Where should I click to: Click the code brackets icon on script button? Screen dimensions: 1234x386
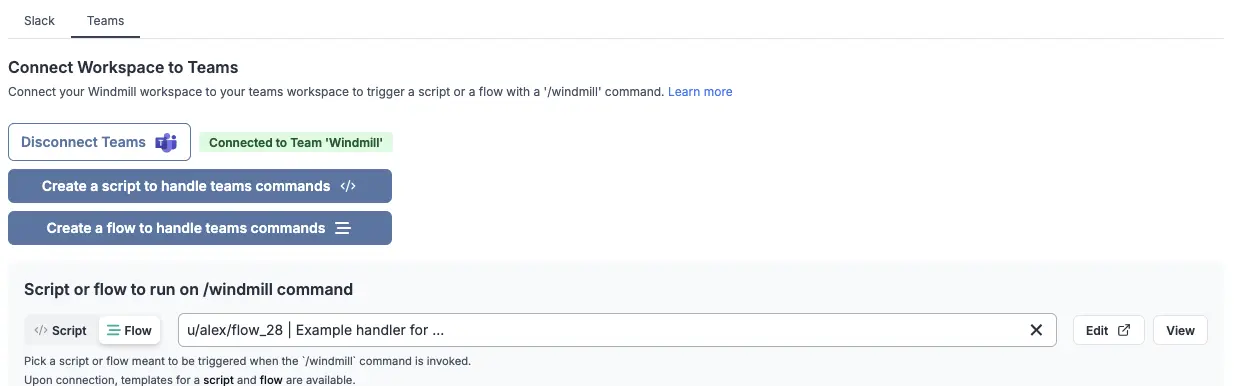pos(348,186)
